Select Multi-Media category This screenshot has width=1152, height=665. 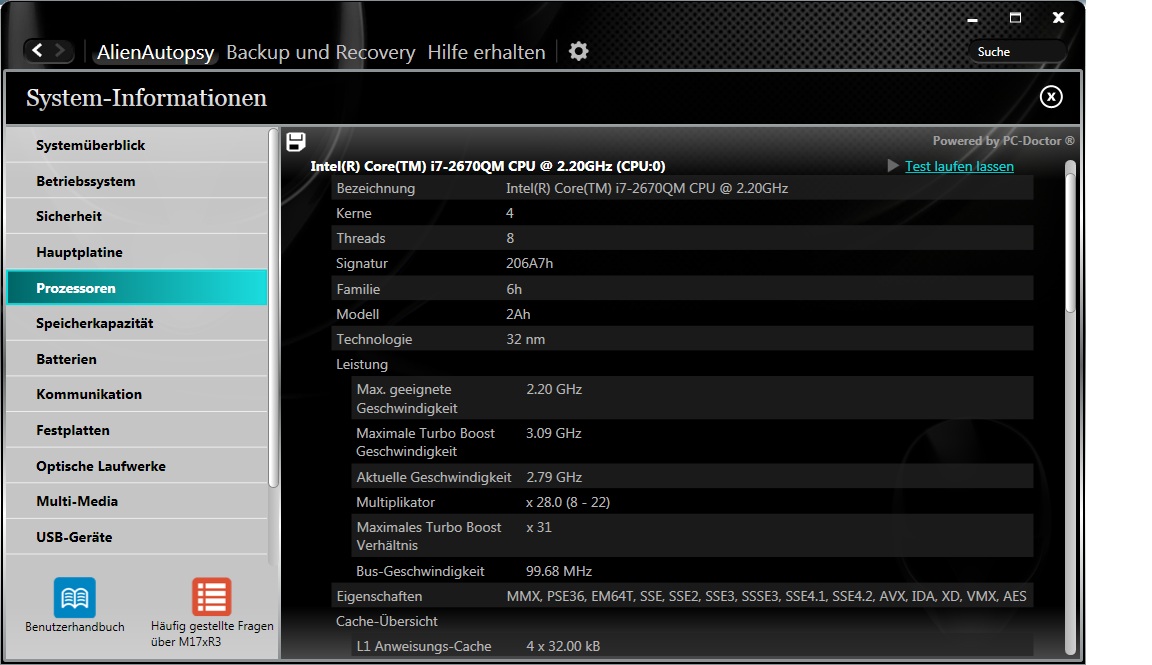tap(137, 501)
